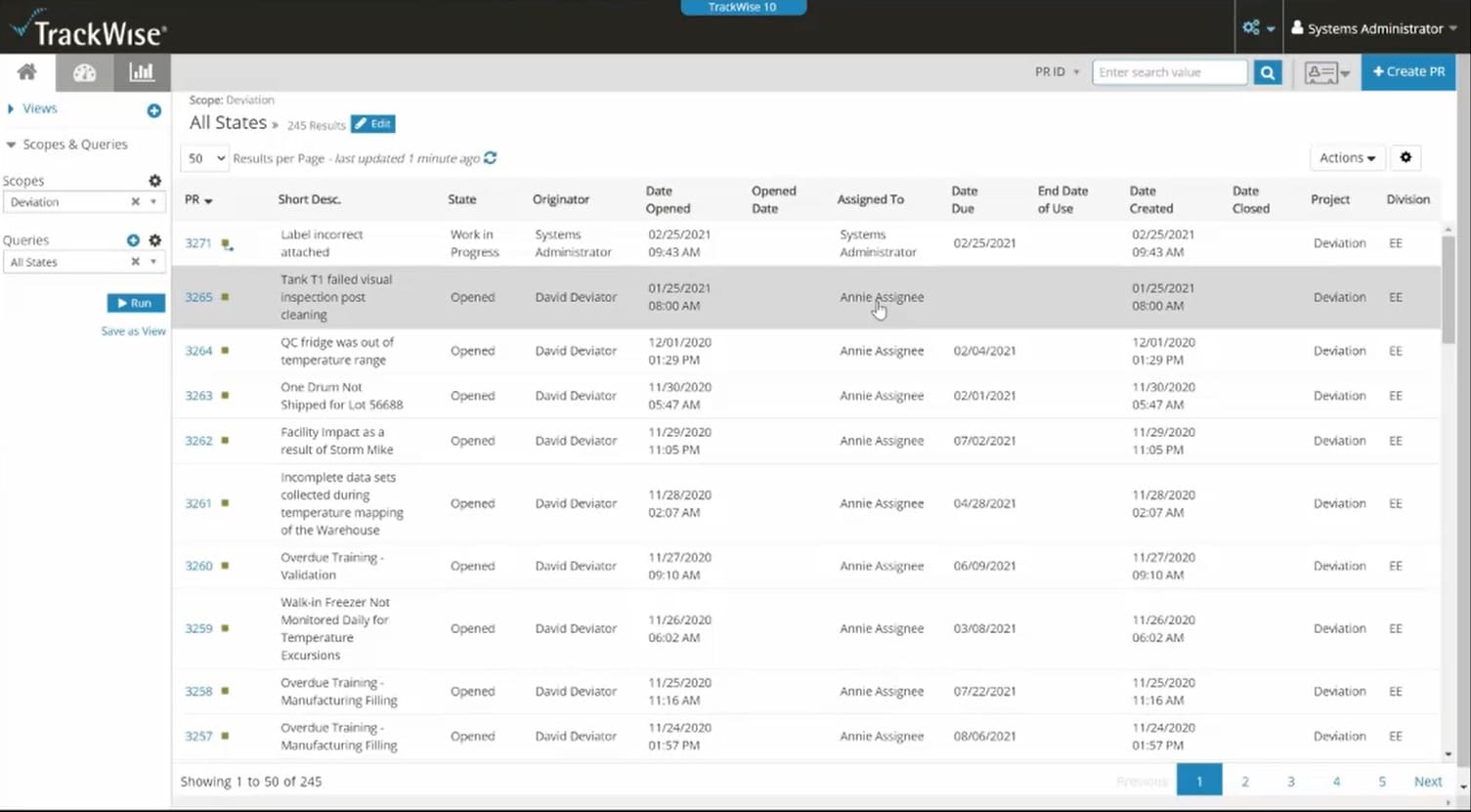
Task: Open record 3265 via its PR link
Action: 198,296
